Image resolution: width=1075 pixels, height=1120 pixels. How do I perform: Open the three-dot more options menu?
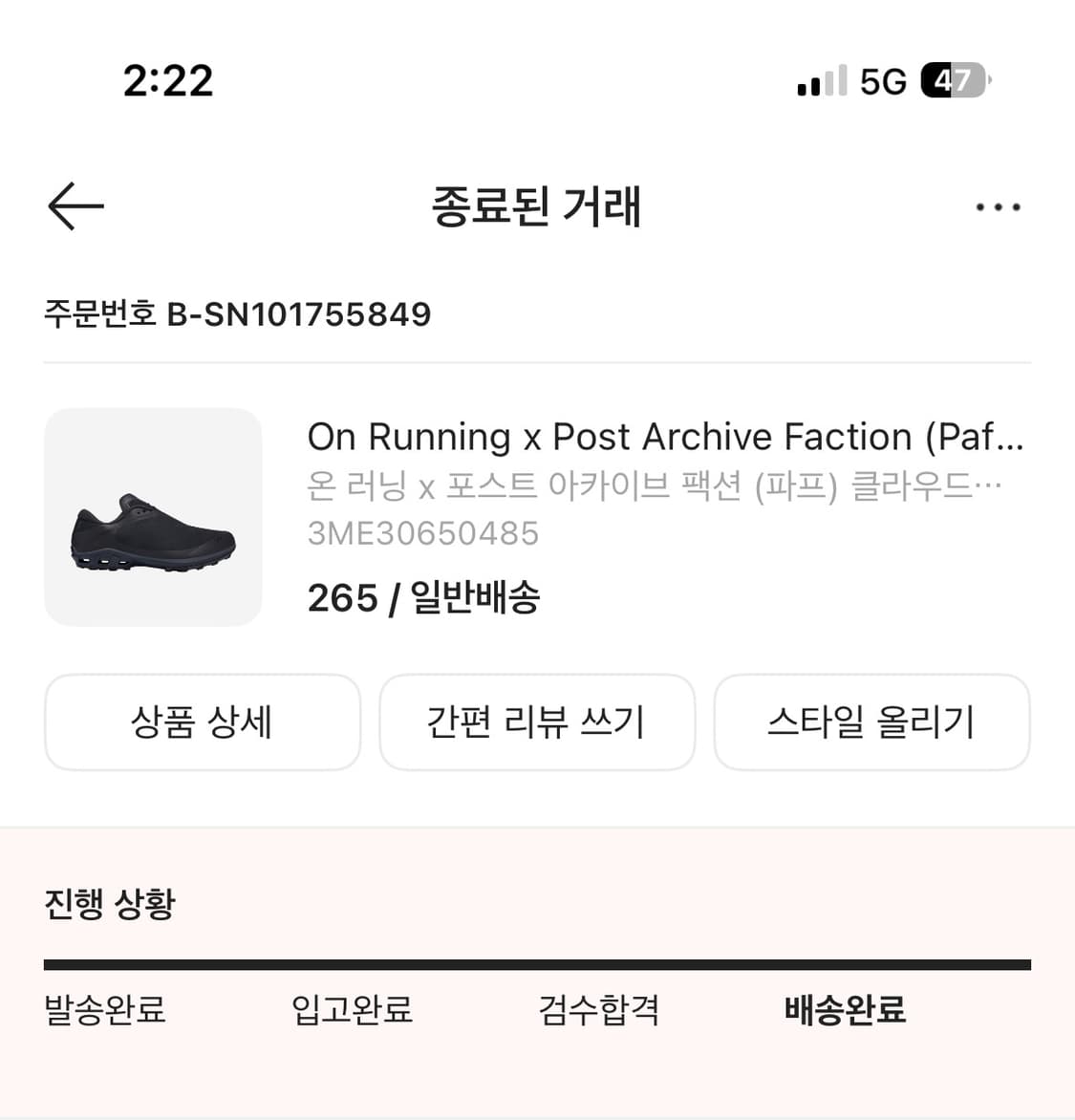[998, 207]
